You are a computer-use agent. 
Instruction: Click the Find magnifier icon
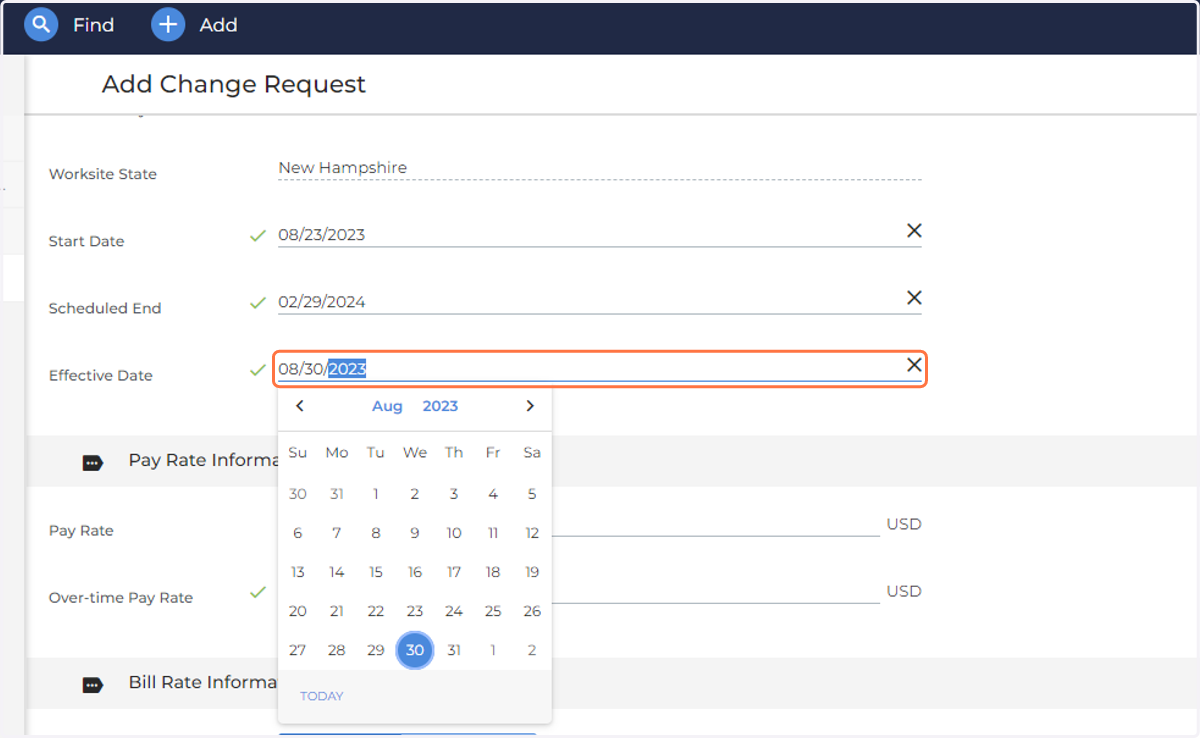[x=41, y=24]
